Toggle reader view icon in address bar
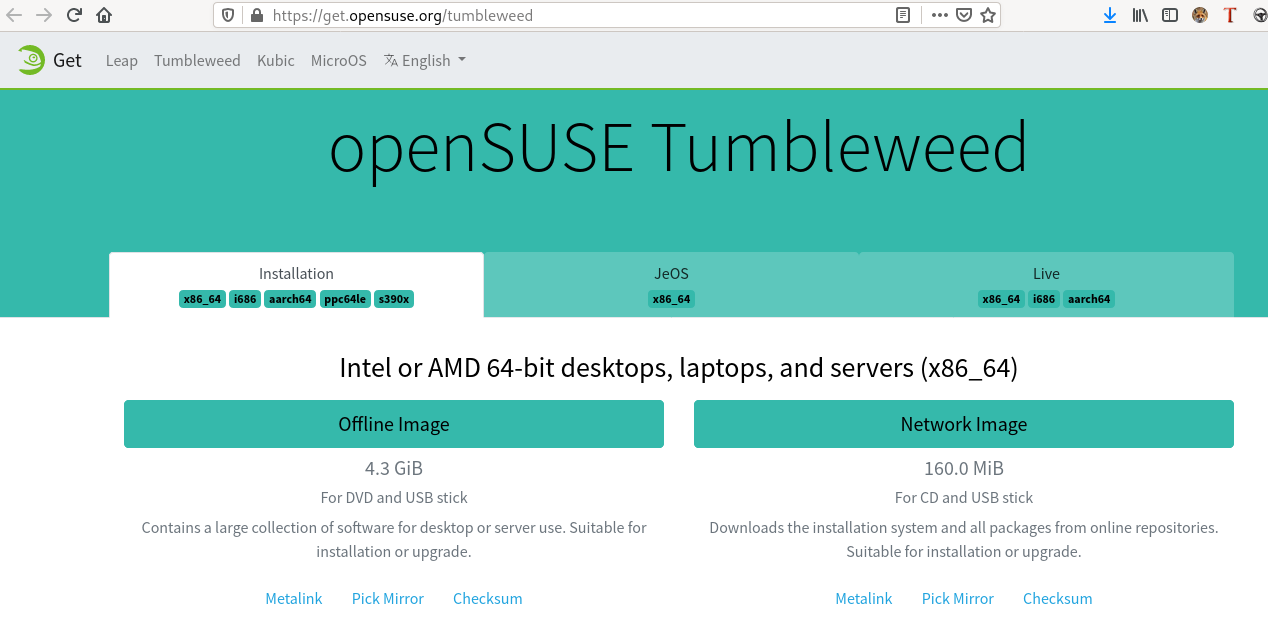 click(x=903, y=15)
